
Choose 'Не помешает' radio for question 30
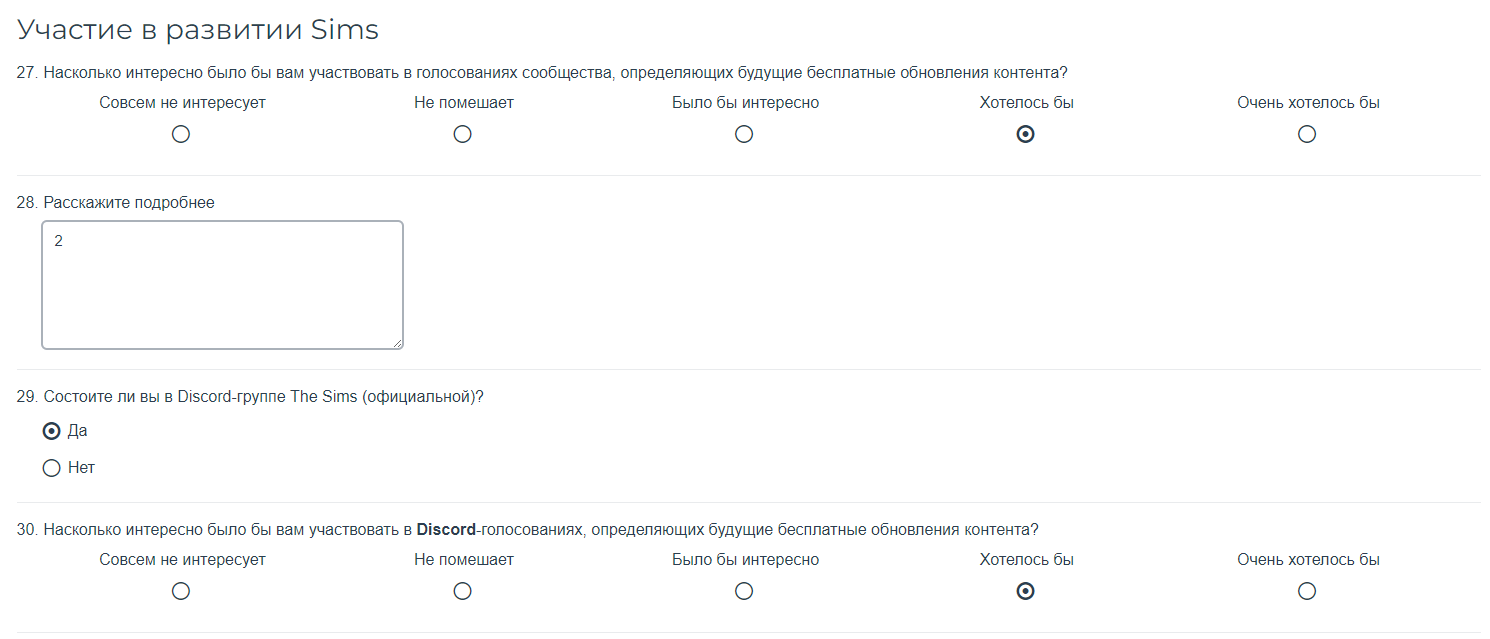click(x=462, y=591)
